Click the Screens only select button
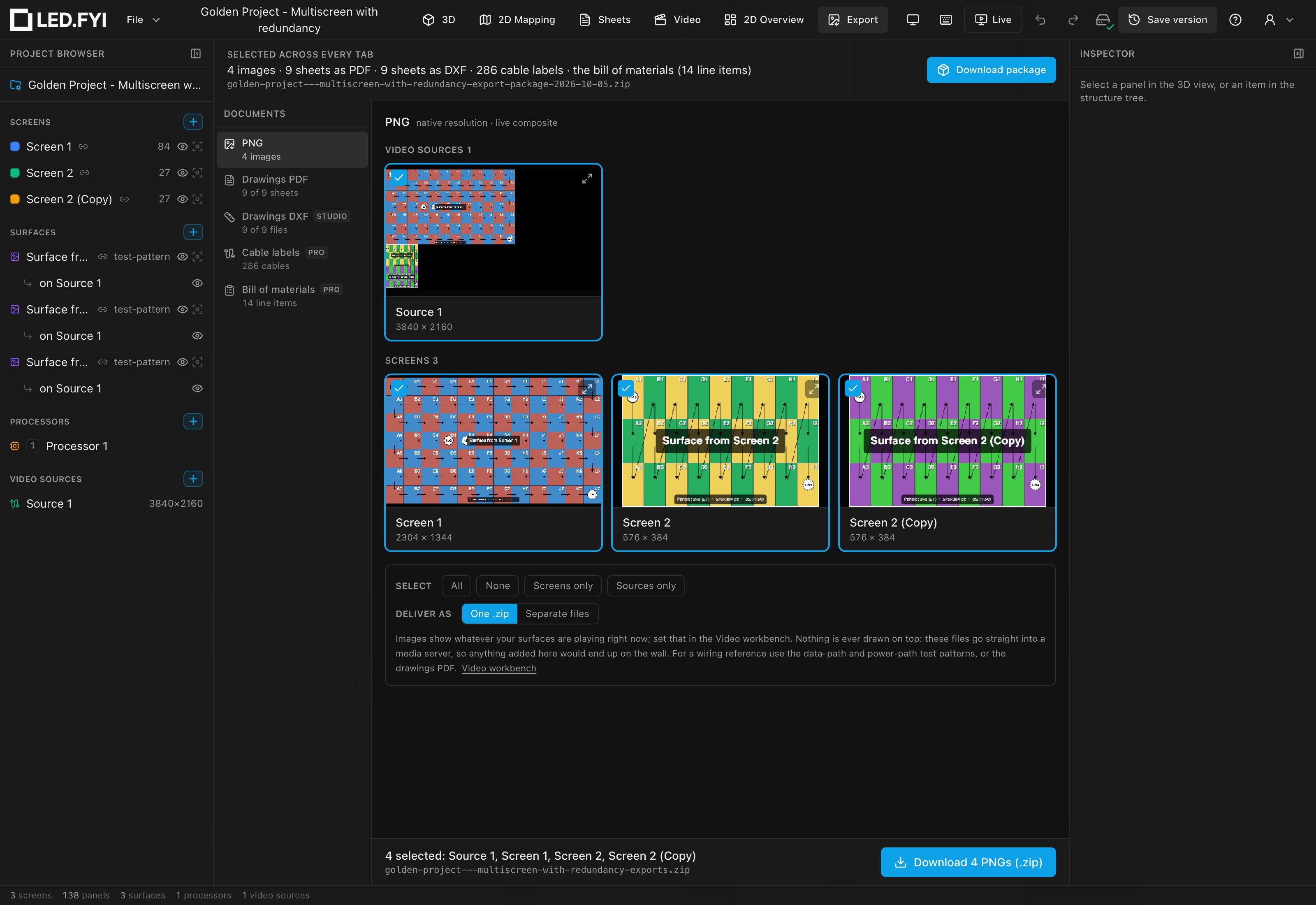1316x905 pixels. 563,586
